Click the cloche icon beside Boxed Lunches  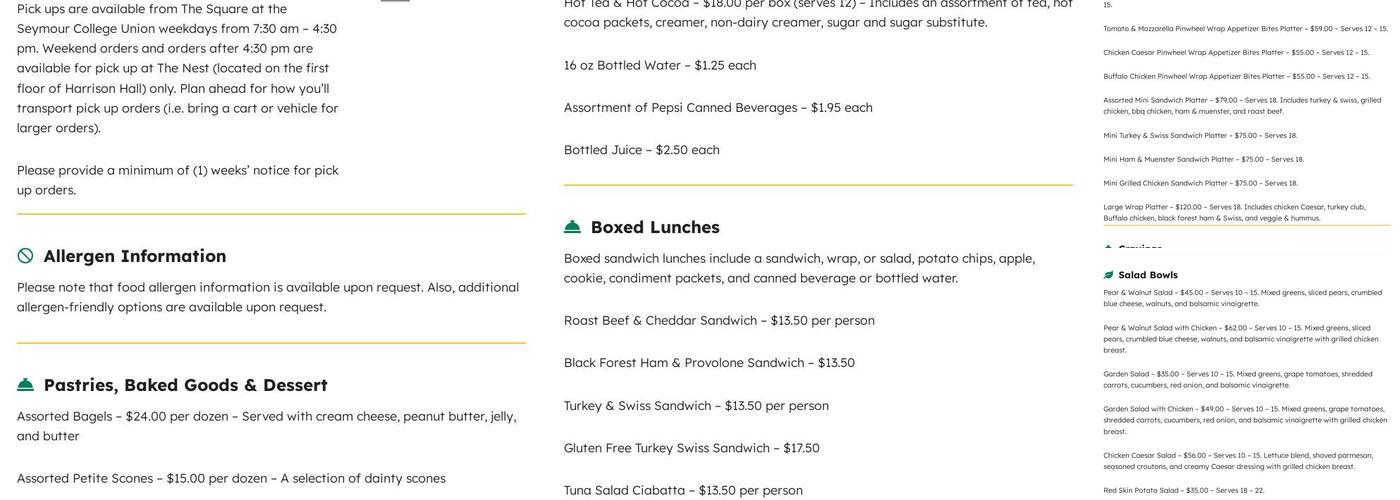[x=573, y=227]
